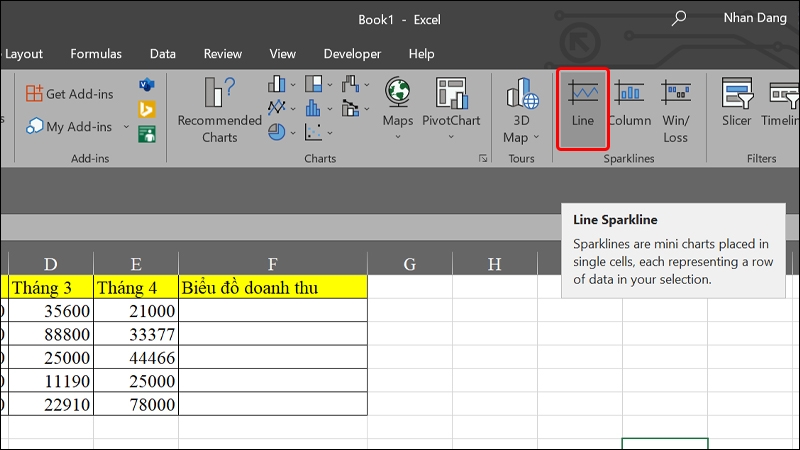800x450 pixels.
Task: Switch to the Layout tab
Action: point(23,54)
